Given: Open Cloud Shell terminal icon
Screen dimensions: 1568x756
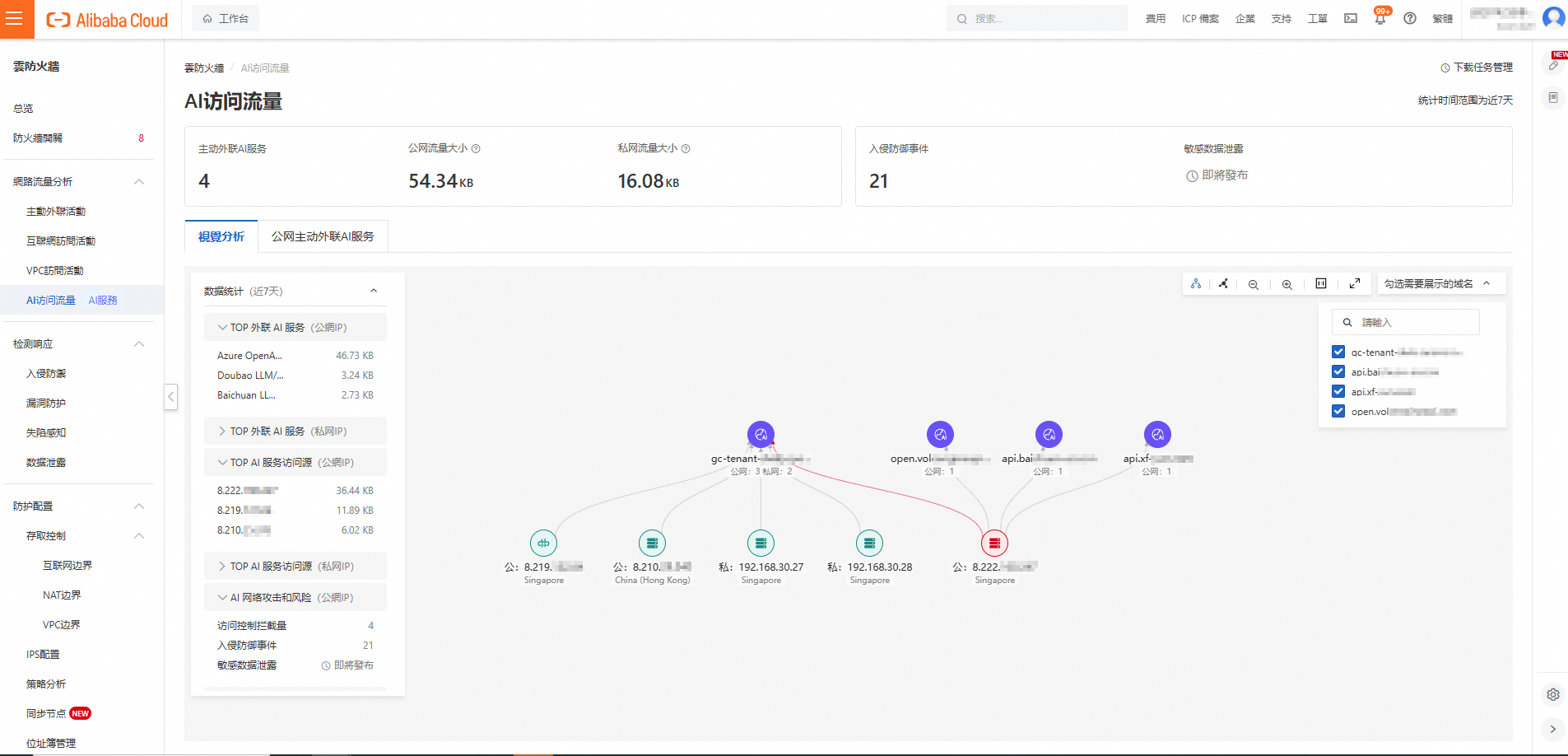Looking at the screenshot, I should 1351,18.
